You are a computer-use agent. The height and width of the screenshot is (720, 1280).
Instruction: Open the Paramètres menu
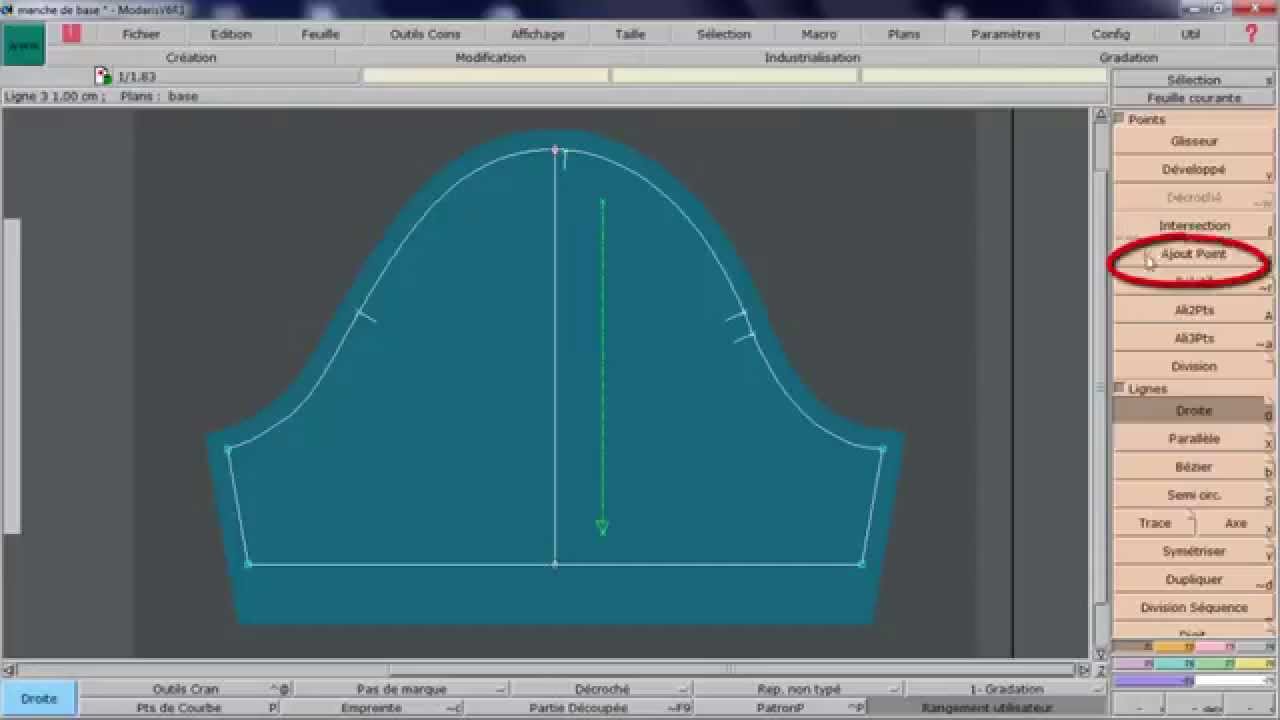tap(1006, 34)
